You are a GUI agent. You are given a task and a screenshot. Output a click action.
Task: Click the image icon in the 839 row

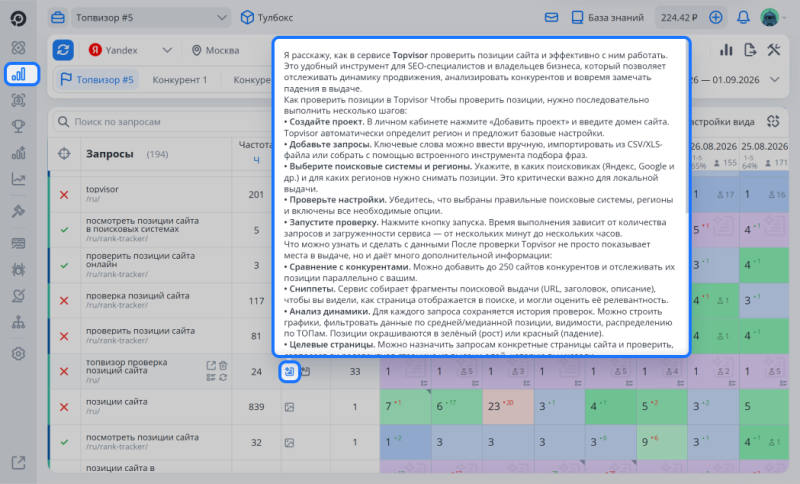(289, 407)
